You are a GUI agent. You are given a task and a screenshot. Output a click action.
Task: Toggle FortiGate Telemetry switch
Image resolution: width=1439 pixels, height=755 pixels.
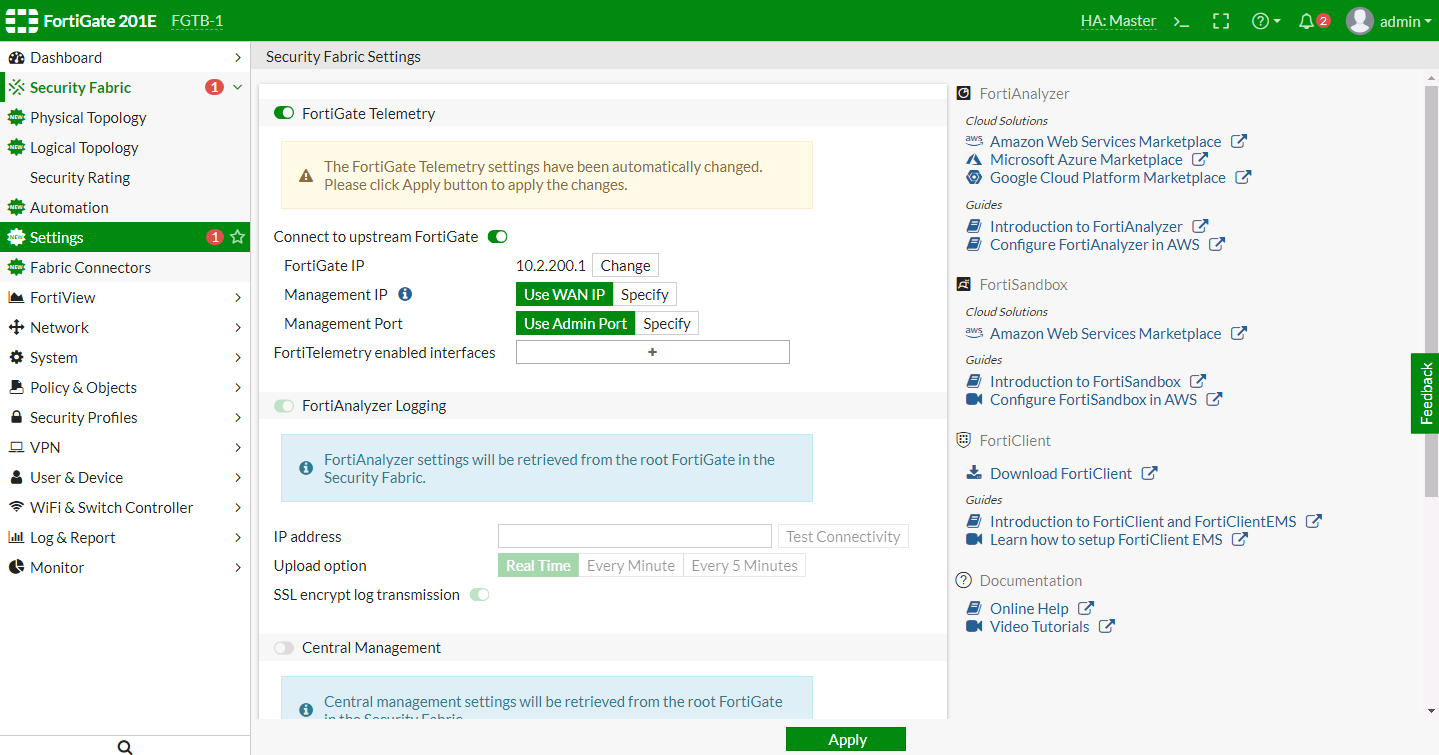pyautogui.click(x=284, y=114)
